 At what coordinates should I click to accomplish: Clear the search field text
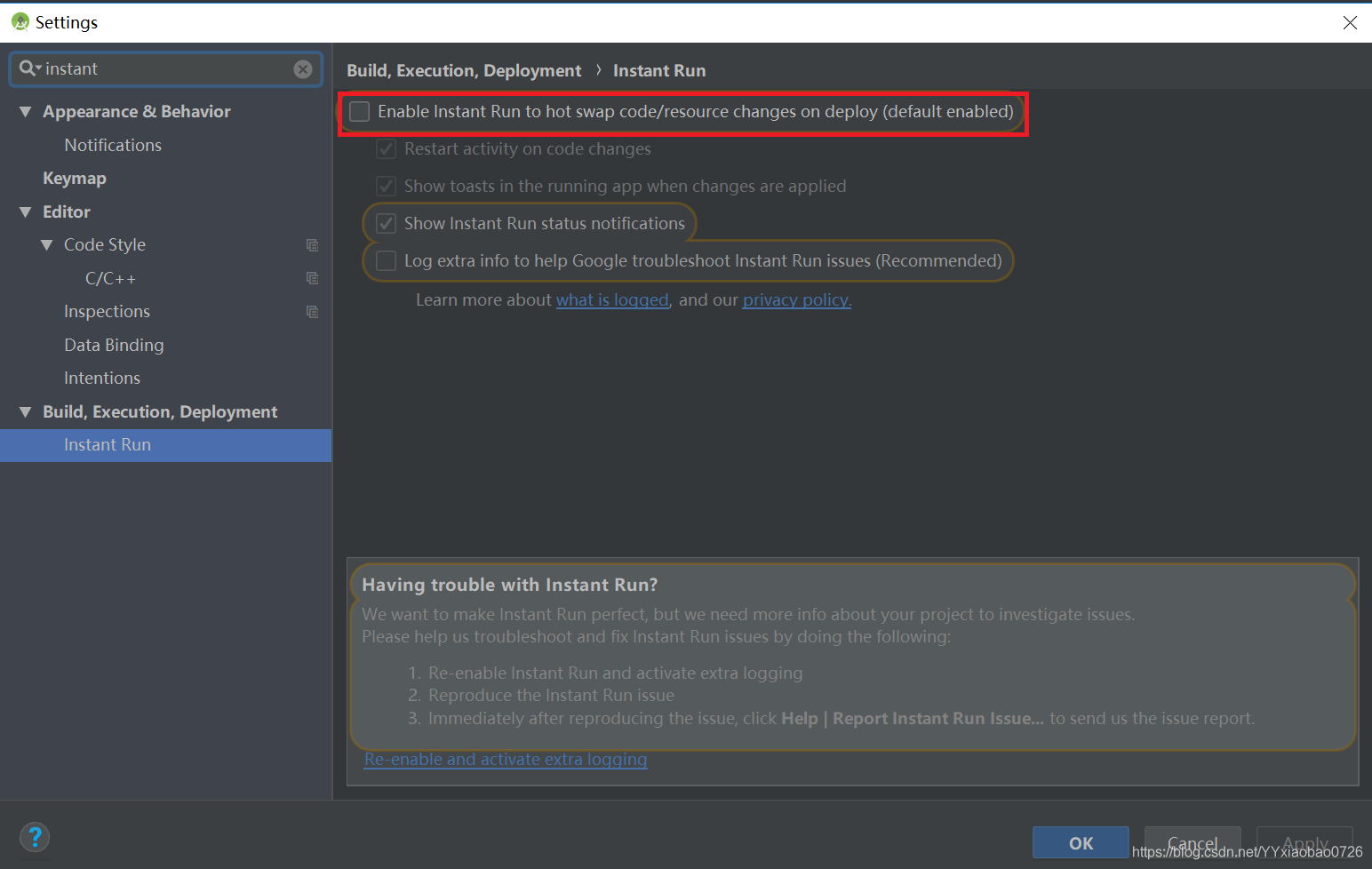pyautogui.click(x=303, y=69)
